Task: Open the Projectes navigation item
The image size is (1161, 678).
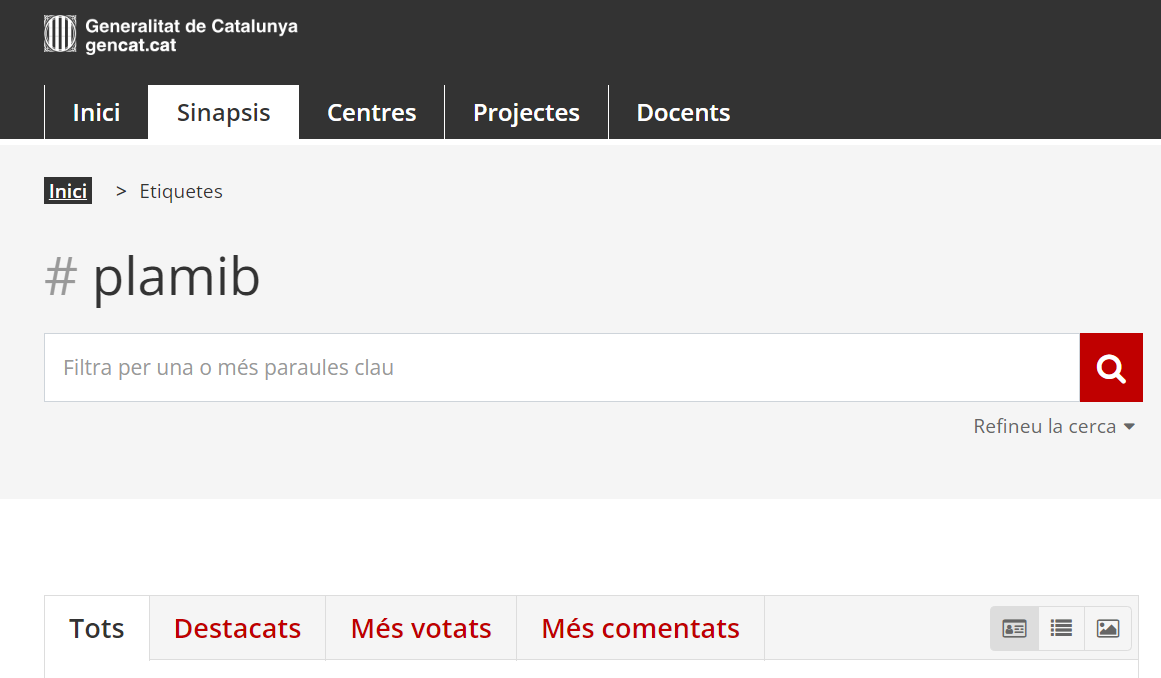Action: (526, 113)
